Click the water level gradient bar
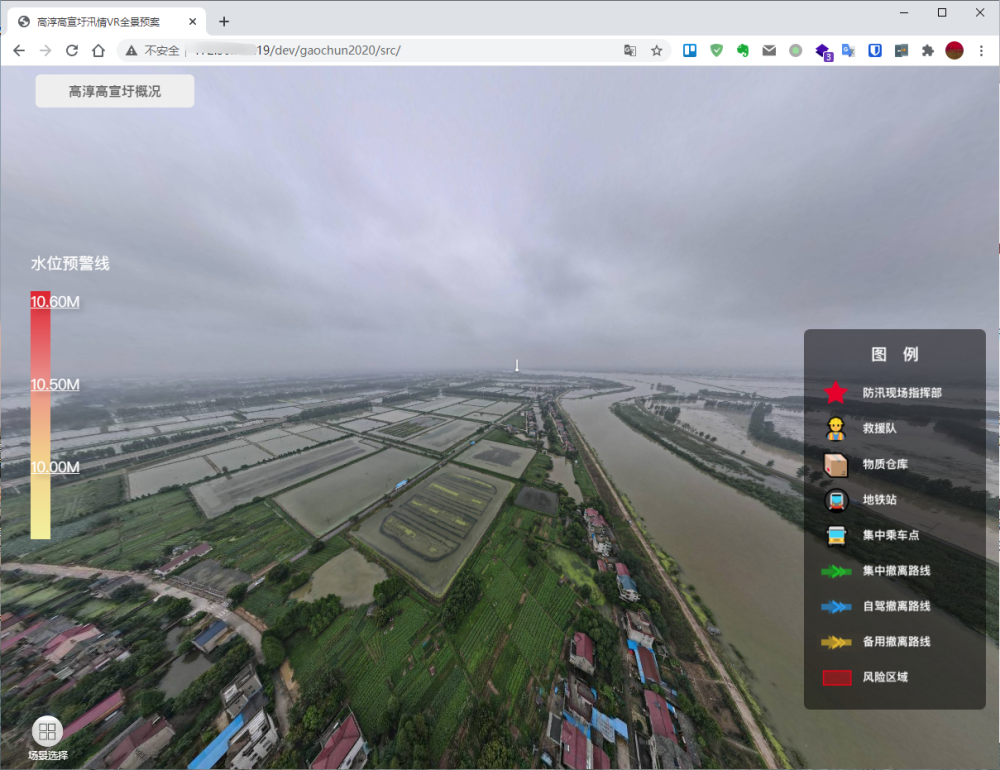The height and width of the screenshot is (770, 1000). point(40,415)
